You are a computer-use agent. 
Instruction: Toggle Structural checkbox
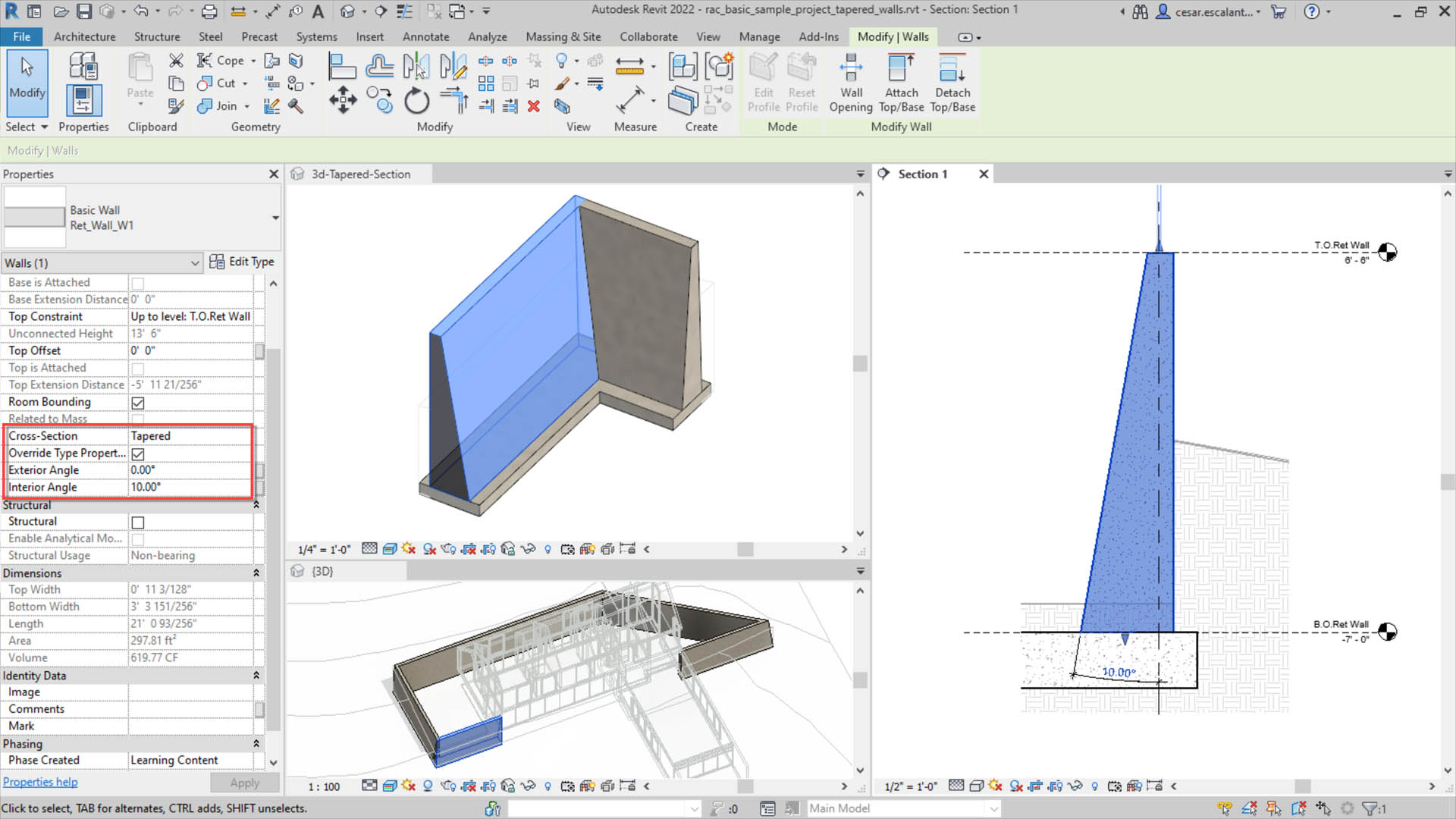click(x=138, y=521)
